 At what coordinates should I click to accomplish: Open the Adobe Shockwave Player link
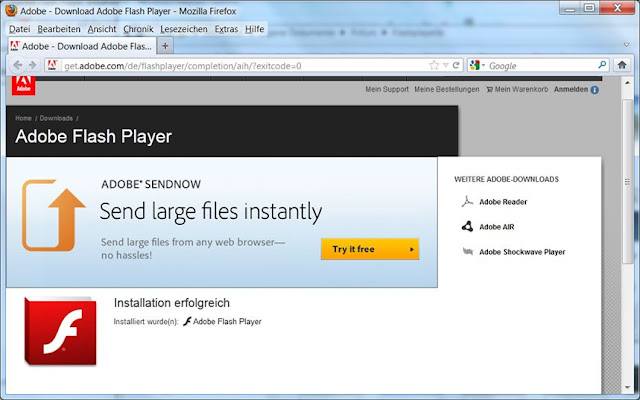point(522,252)
